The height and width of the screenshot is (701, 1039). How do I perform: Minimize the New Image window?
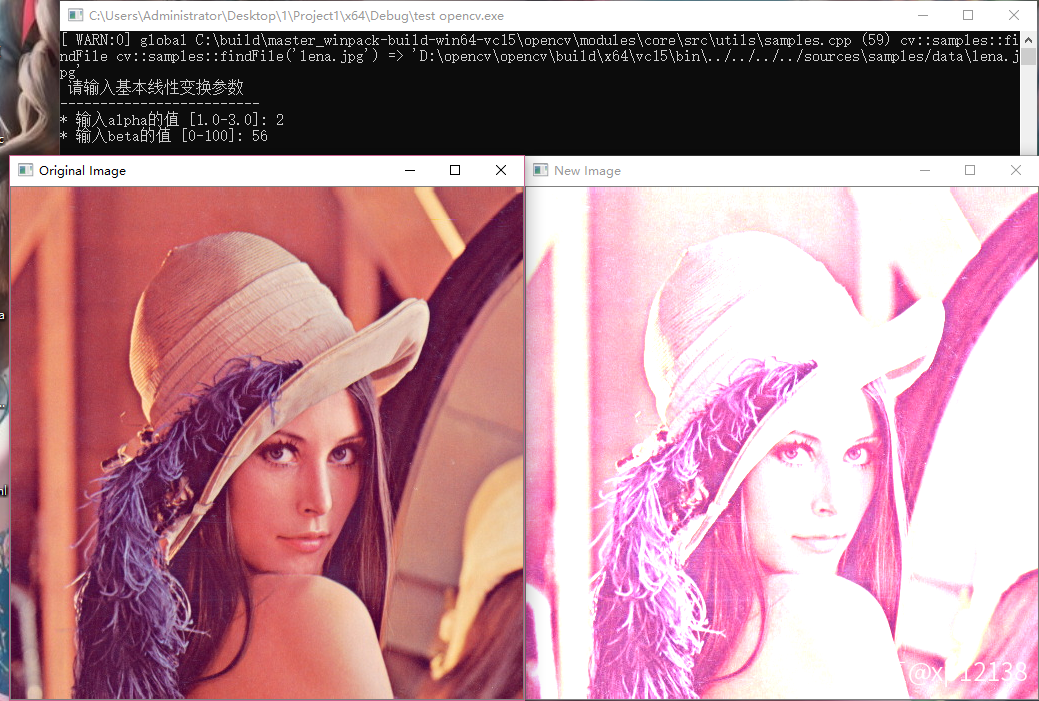(925, 170)
